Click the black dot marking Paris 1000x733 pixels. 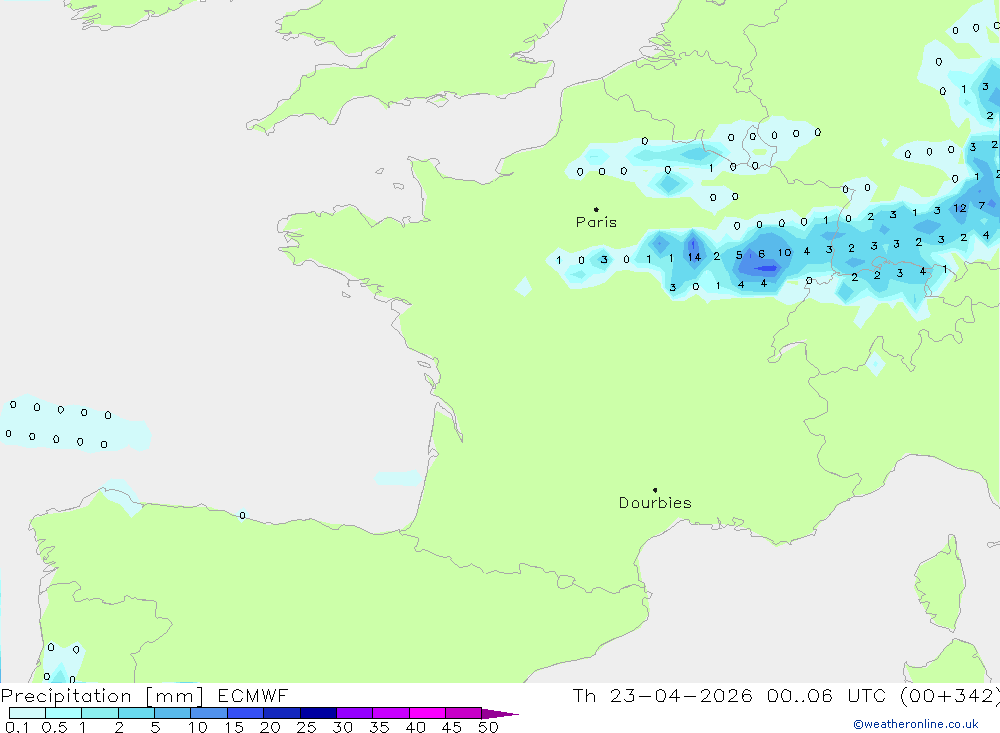click(x=596, y=209)
